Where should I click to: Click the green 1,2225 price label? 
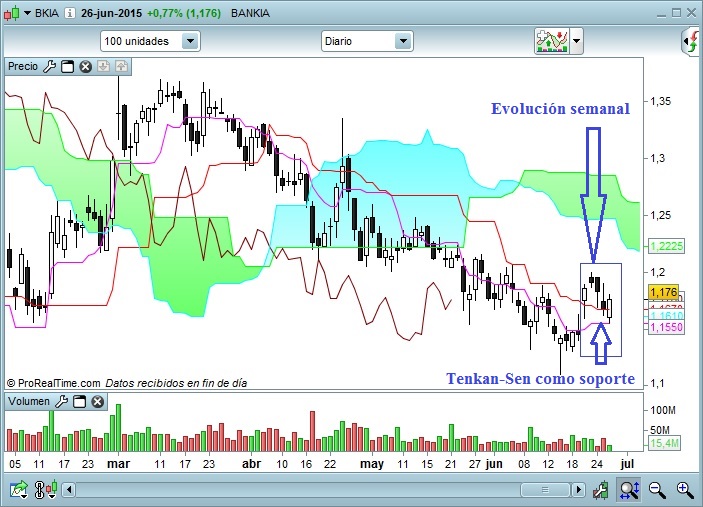point(667,246)
